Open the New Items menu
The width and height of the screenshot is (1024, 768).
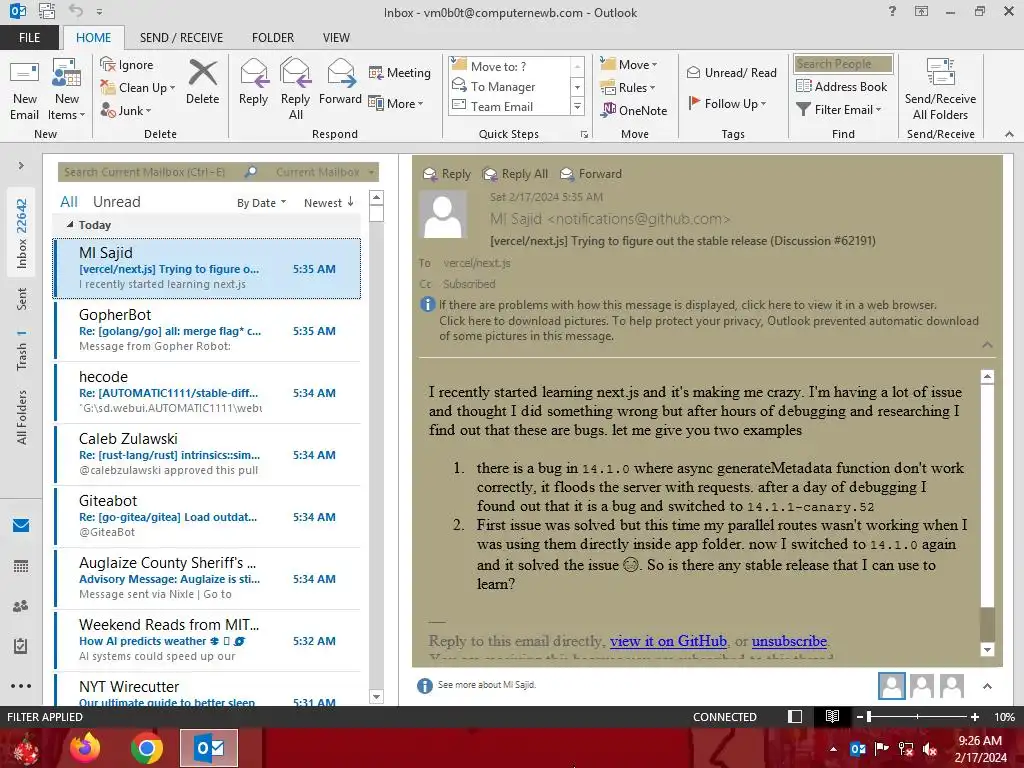pyautogui.click(x=67, y=89)
